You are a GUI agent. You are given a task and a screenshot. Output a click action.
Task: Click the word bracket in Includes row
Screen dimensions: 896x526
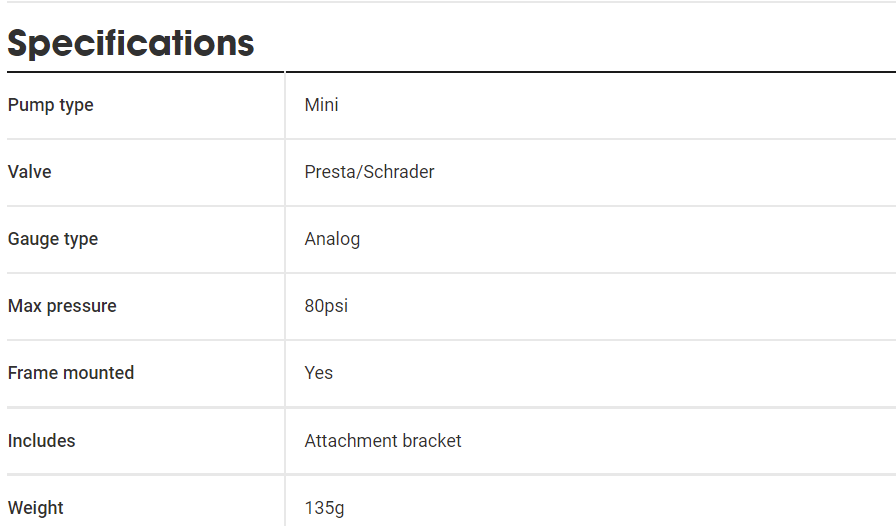tap(431, 441)
